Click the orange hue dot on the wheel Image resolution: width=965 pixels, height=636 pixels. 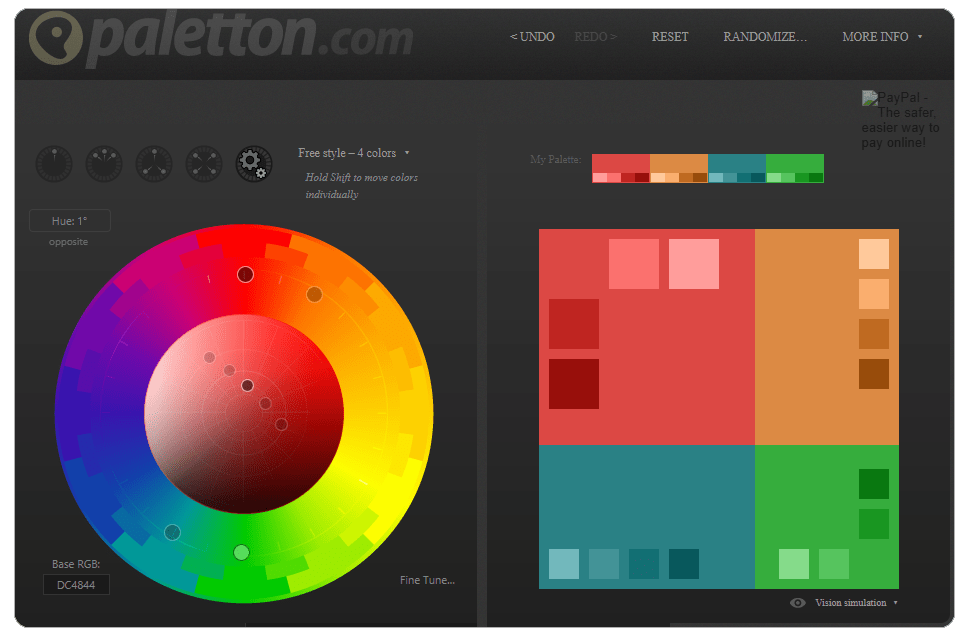(x=314, y=294)
